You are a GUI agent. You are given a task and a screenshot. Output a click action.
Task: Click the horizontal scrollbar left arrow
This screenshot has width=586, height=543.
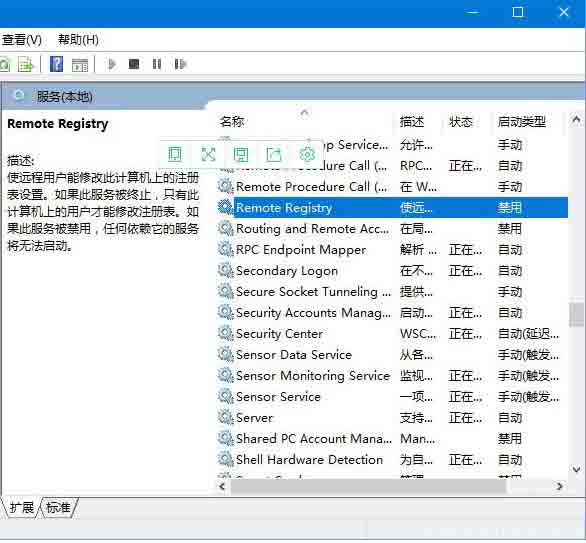pos(222,486)
